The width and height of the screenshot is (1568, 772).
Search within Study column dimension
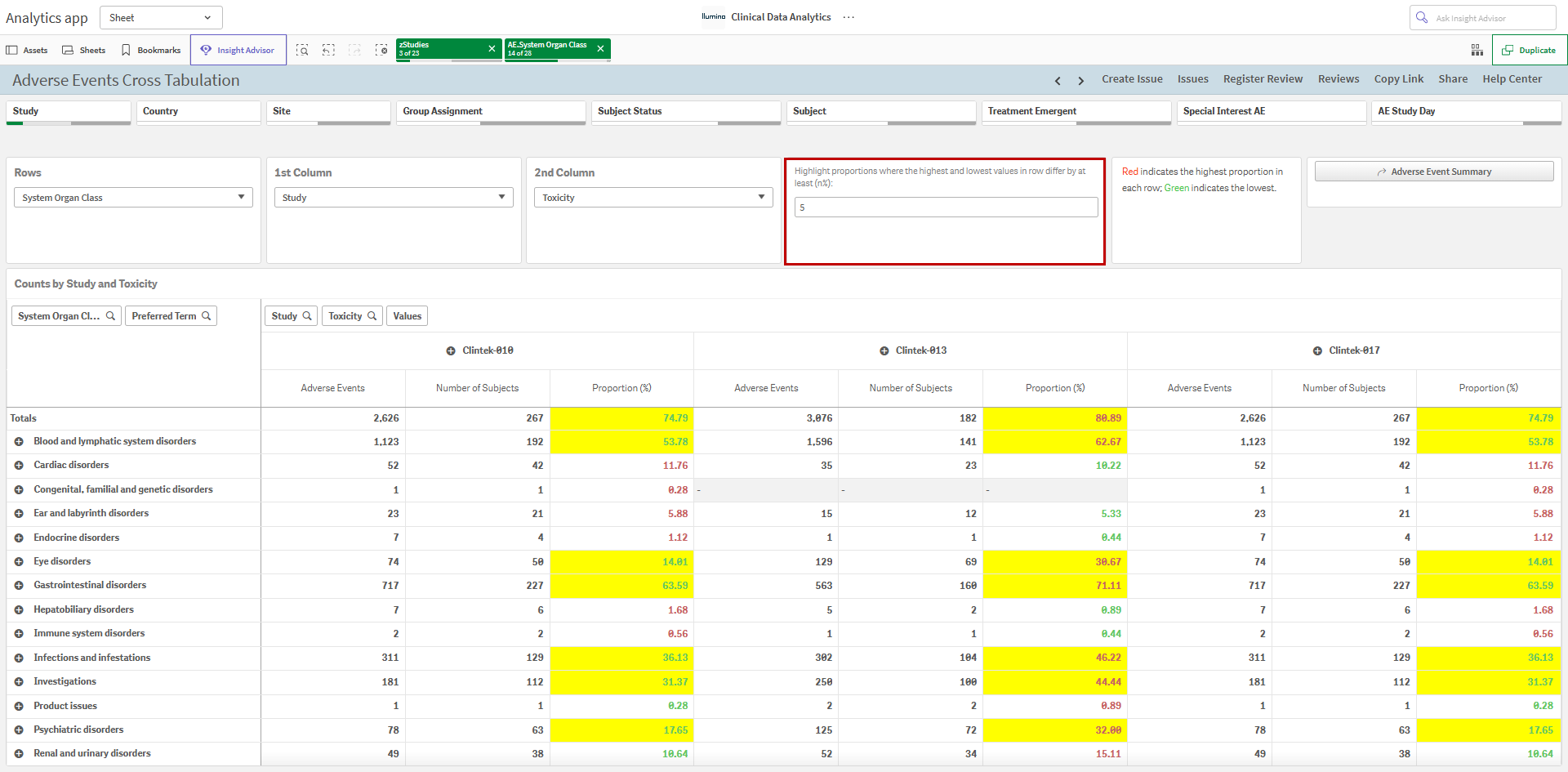tap(307, 316)
